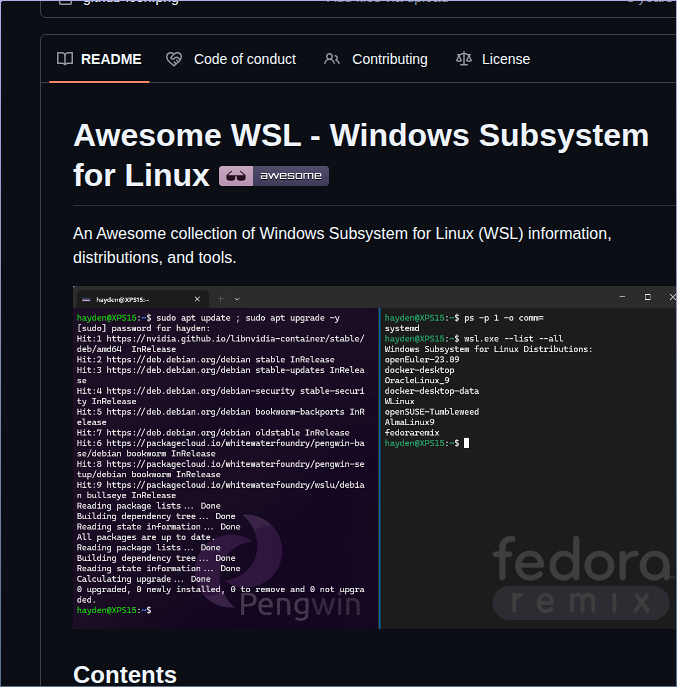Click the README book icon

point(65,59)
